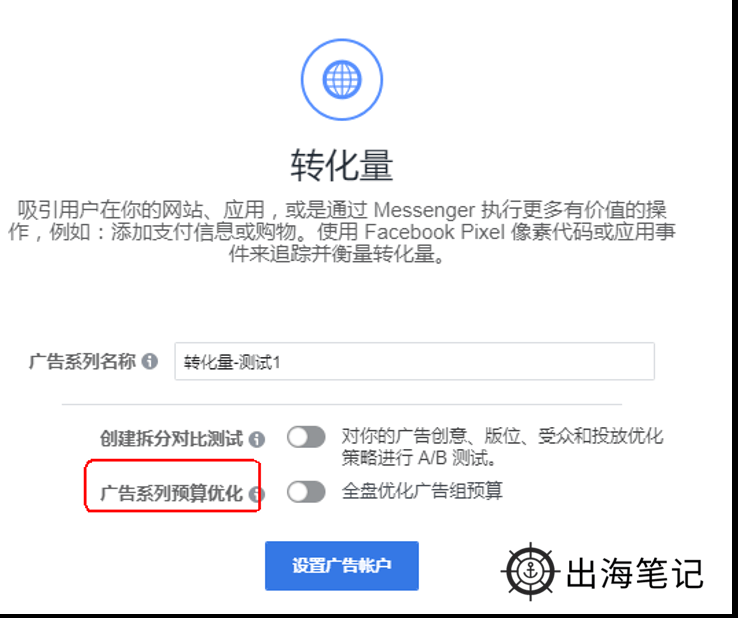
Task: Click info icon beside 广告系列预算优化
Action: point(257,494)
